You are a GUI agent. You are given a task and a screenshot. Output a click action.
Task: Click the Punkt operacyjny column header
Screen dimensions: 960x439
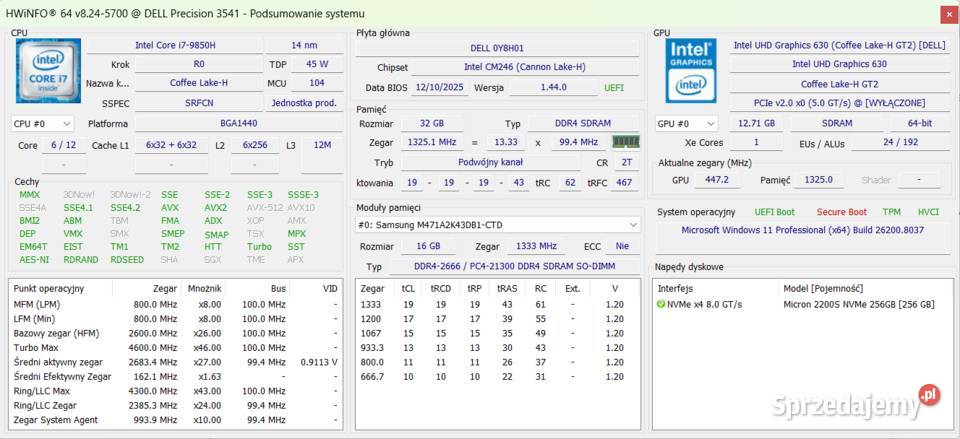(48, 288)
